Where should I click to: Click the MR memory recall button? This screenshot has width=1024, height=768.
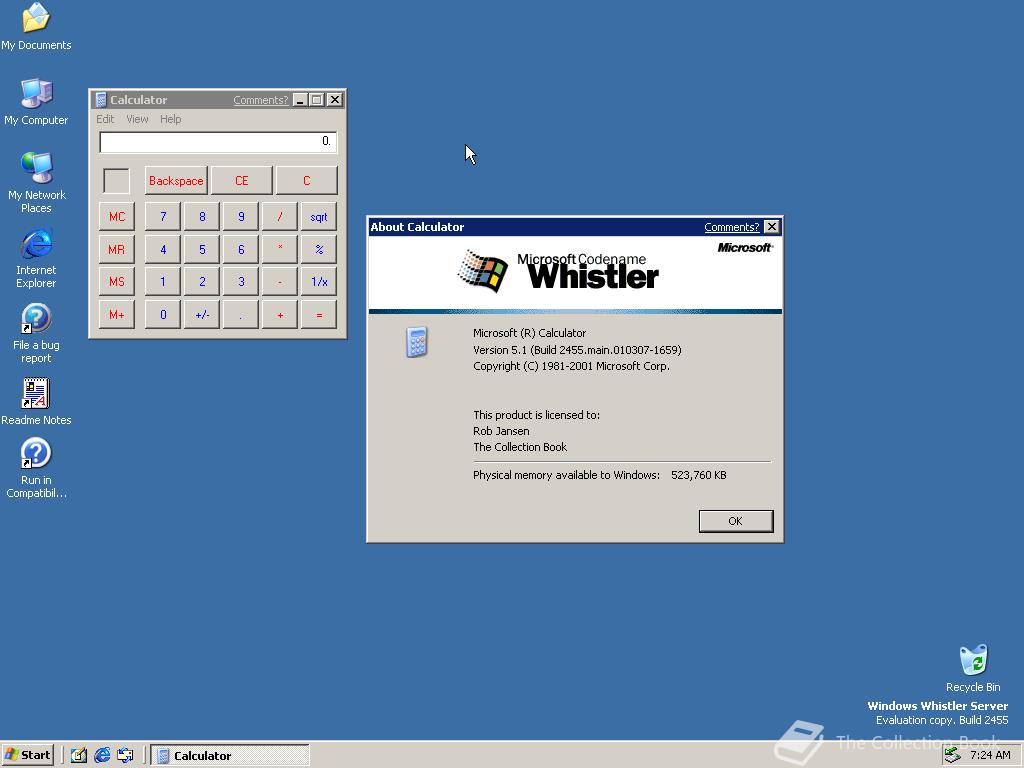point(117,249)
